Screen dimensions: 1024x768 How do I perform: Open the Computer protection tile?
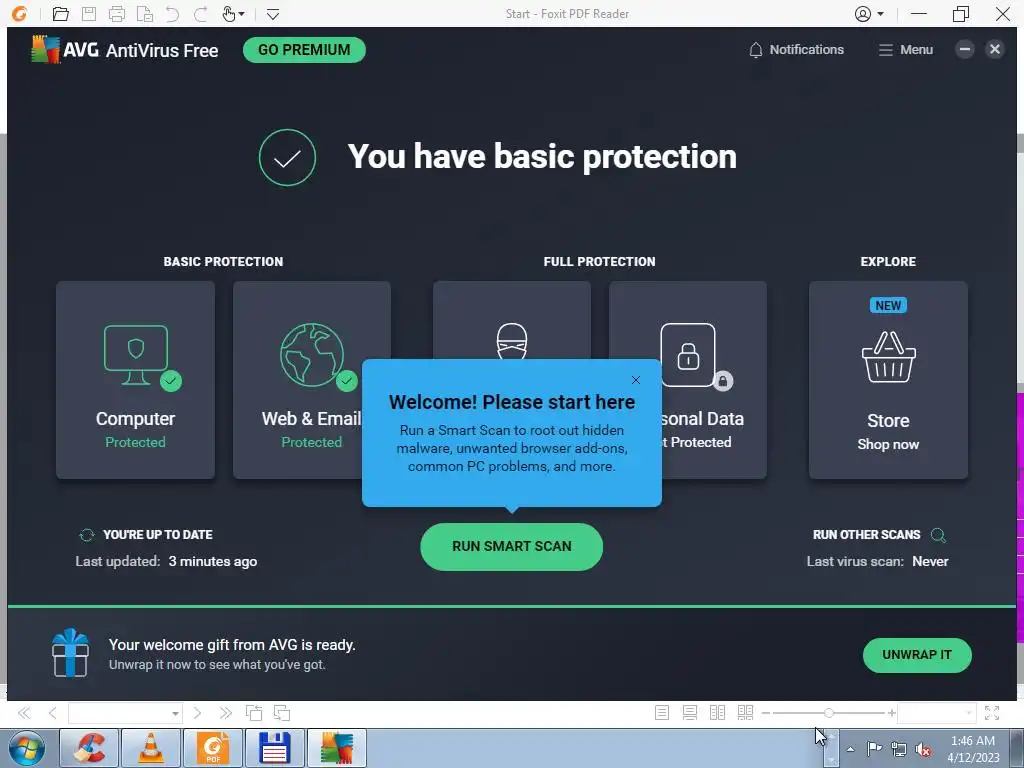(x=135, y=380)
